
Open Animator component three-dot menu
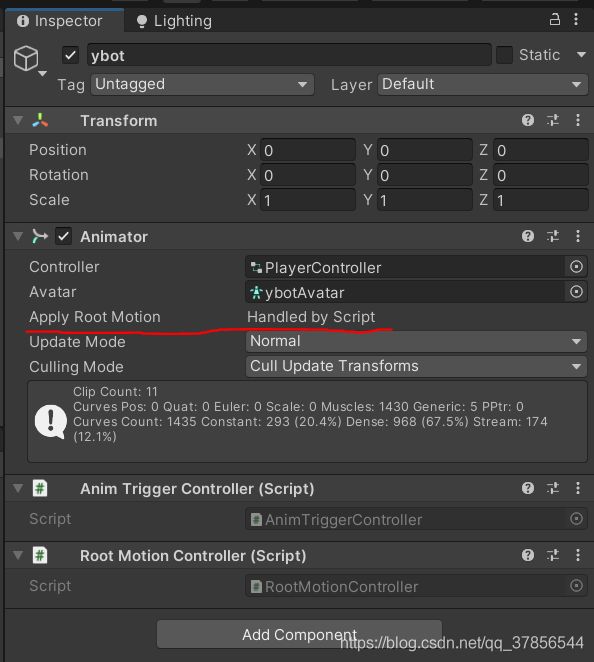(578, 236)
